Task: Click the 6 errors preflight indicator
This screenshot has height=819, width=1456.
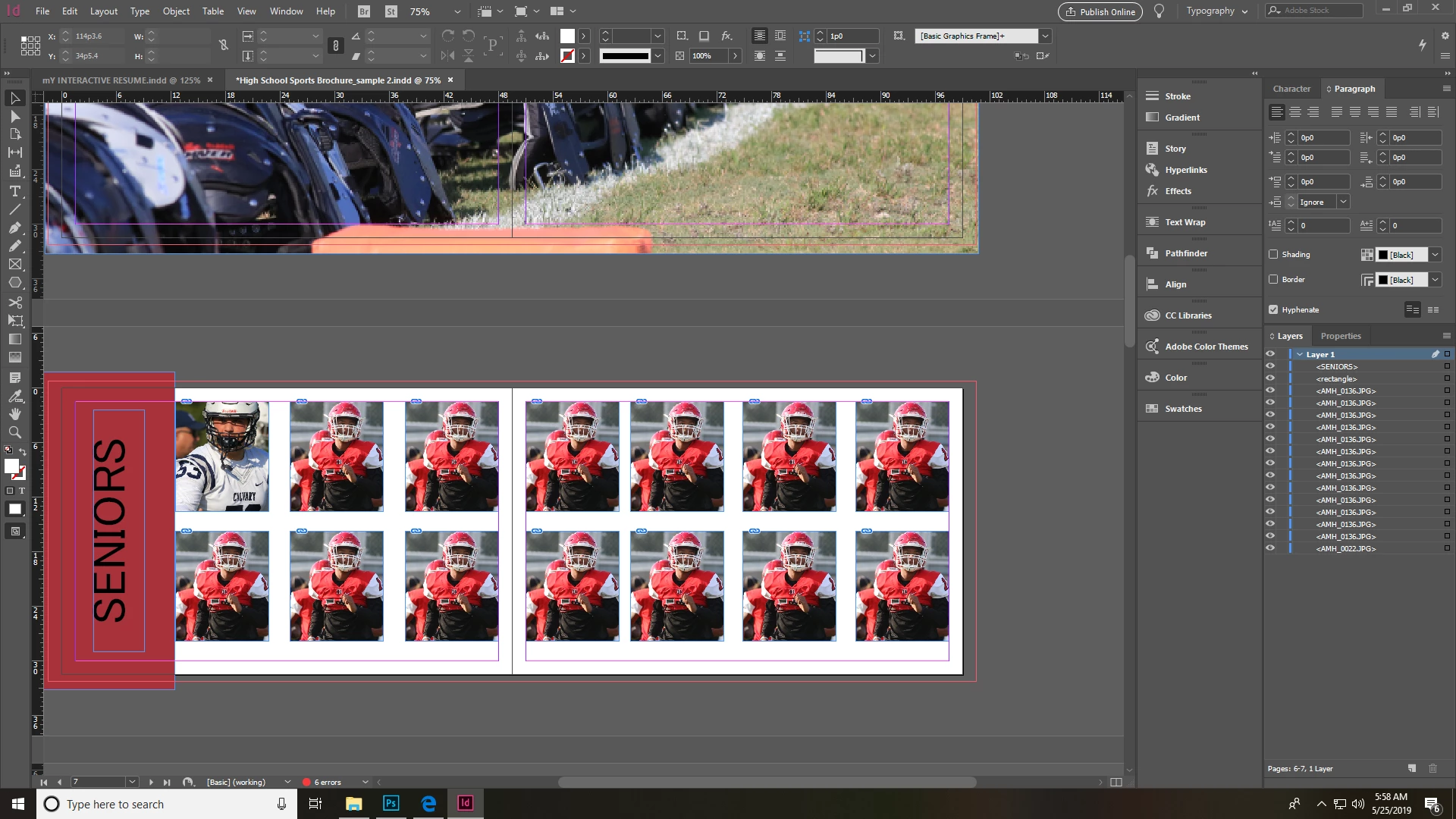Action: pos(327,782)
